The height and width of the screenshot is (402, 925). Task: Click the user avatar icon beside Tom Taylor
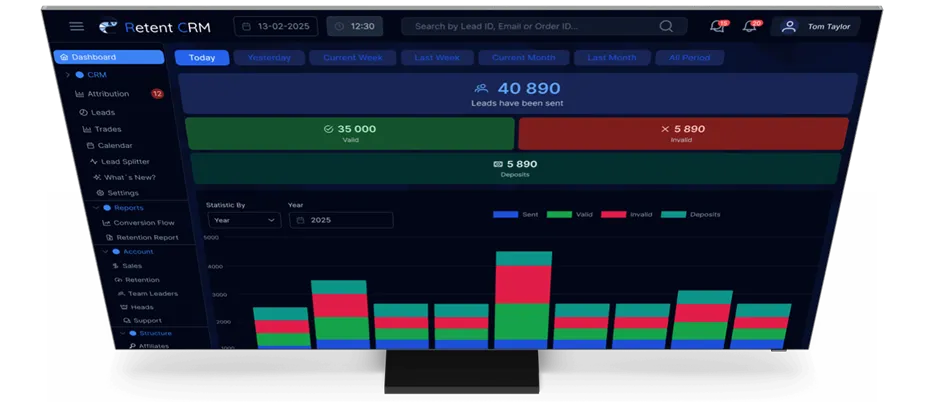pos(789,27)
